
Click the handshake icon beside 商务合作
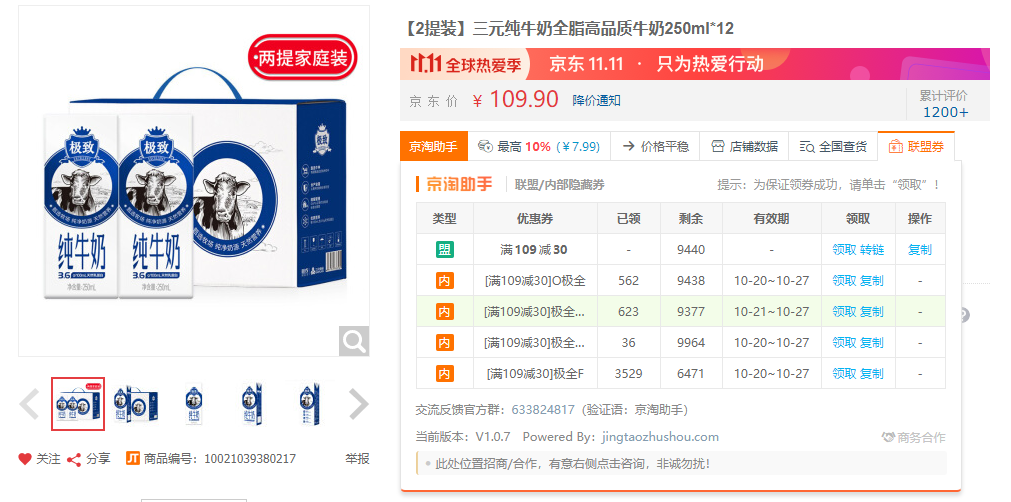click(x=888, y=438)
